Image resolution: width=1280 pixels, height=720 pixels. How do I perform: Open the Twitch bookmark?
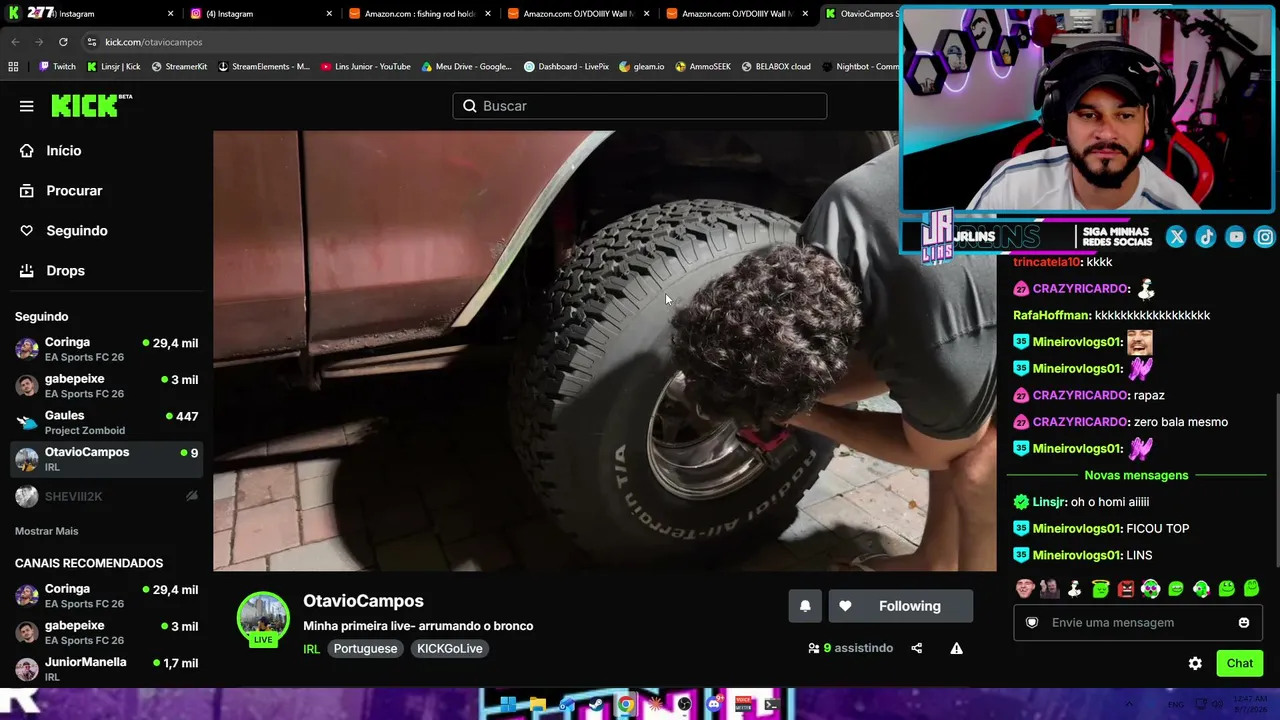[58, 67]
